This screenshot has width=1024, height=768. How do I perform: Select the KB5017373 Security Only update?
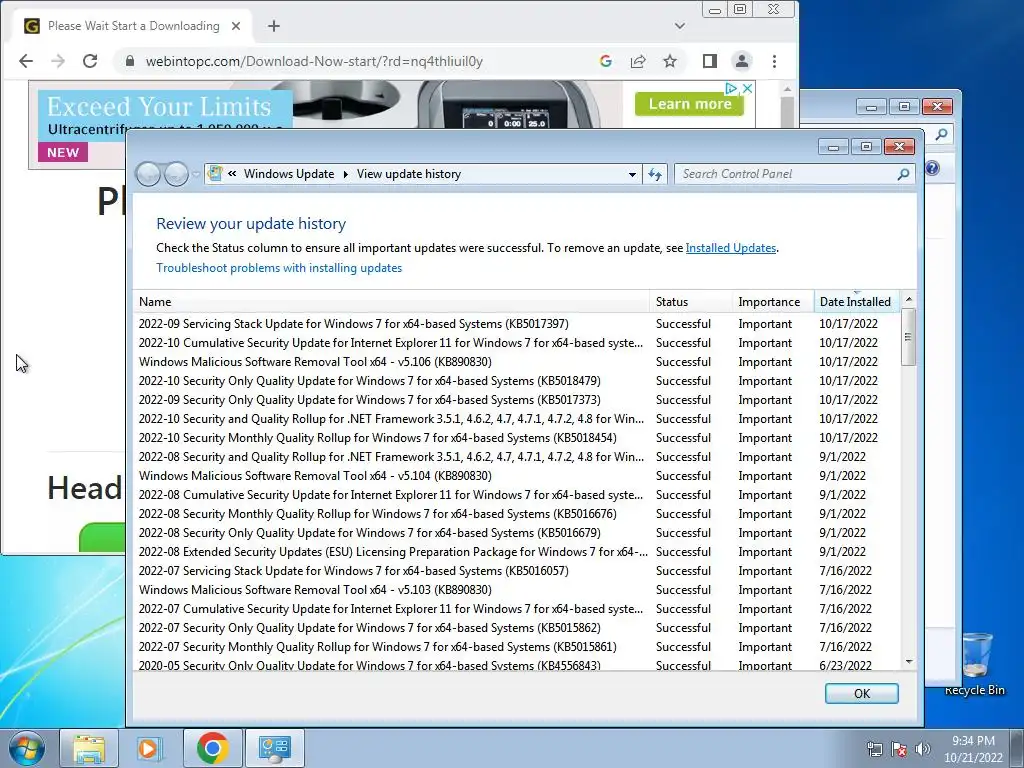(x=516, y=400)
